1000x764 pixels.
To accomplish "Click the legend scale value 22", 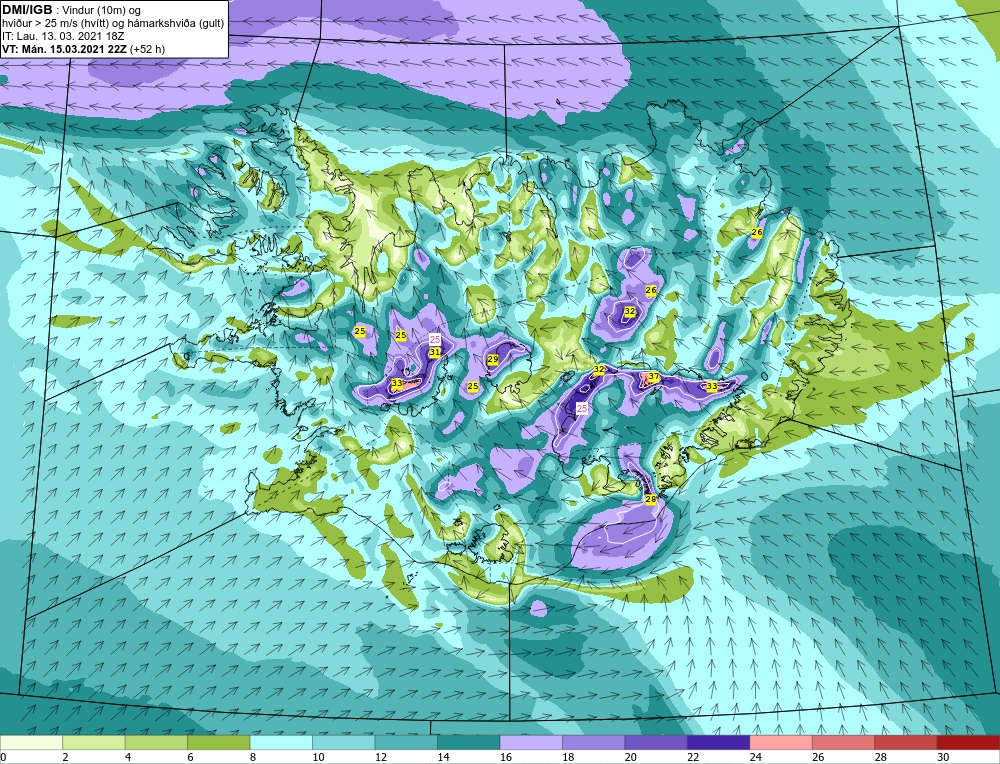I will [693, 757].
